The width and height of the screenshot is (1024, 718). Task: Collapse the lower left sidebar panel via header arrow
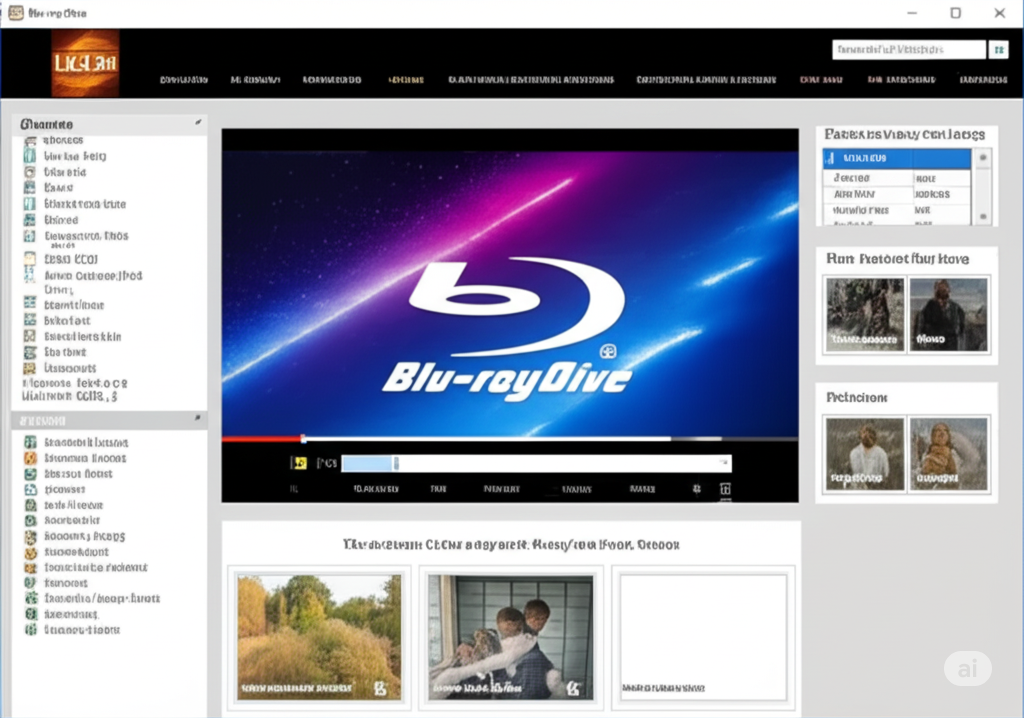(197, 418)
